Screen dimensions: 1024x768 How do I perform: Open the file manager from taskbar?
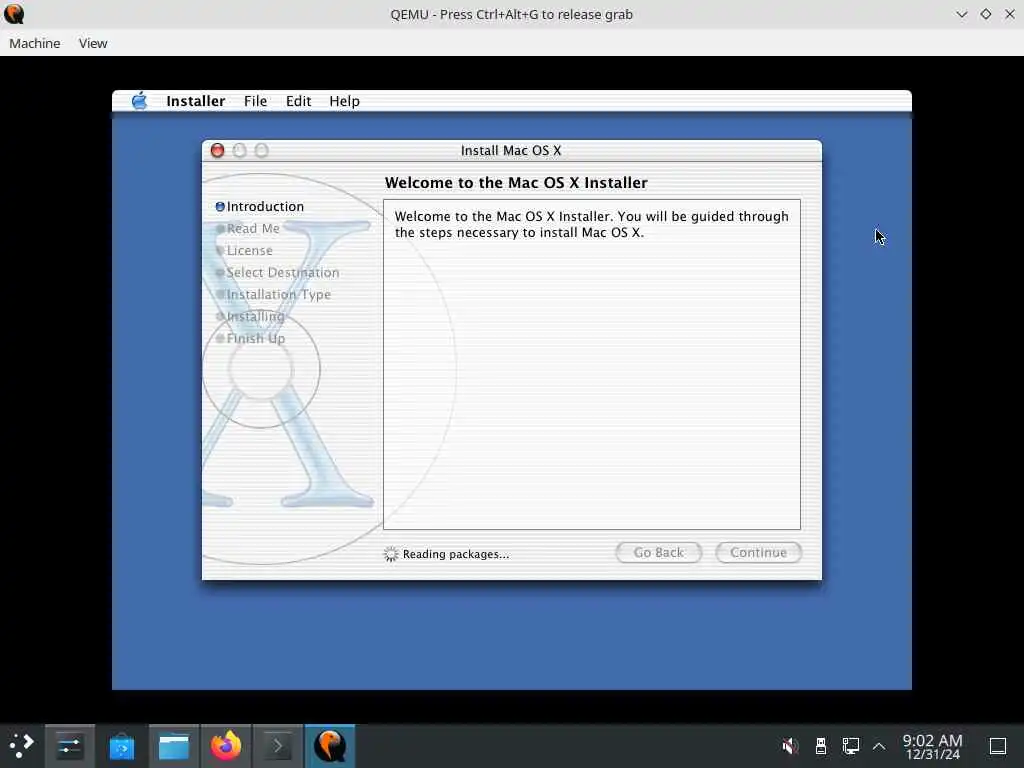(174, 746)
